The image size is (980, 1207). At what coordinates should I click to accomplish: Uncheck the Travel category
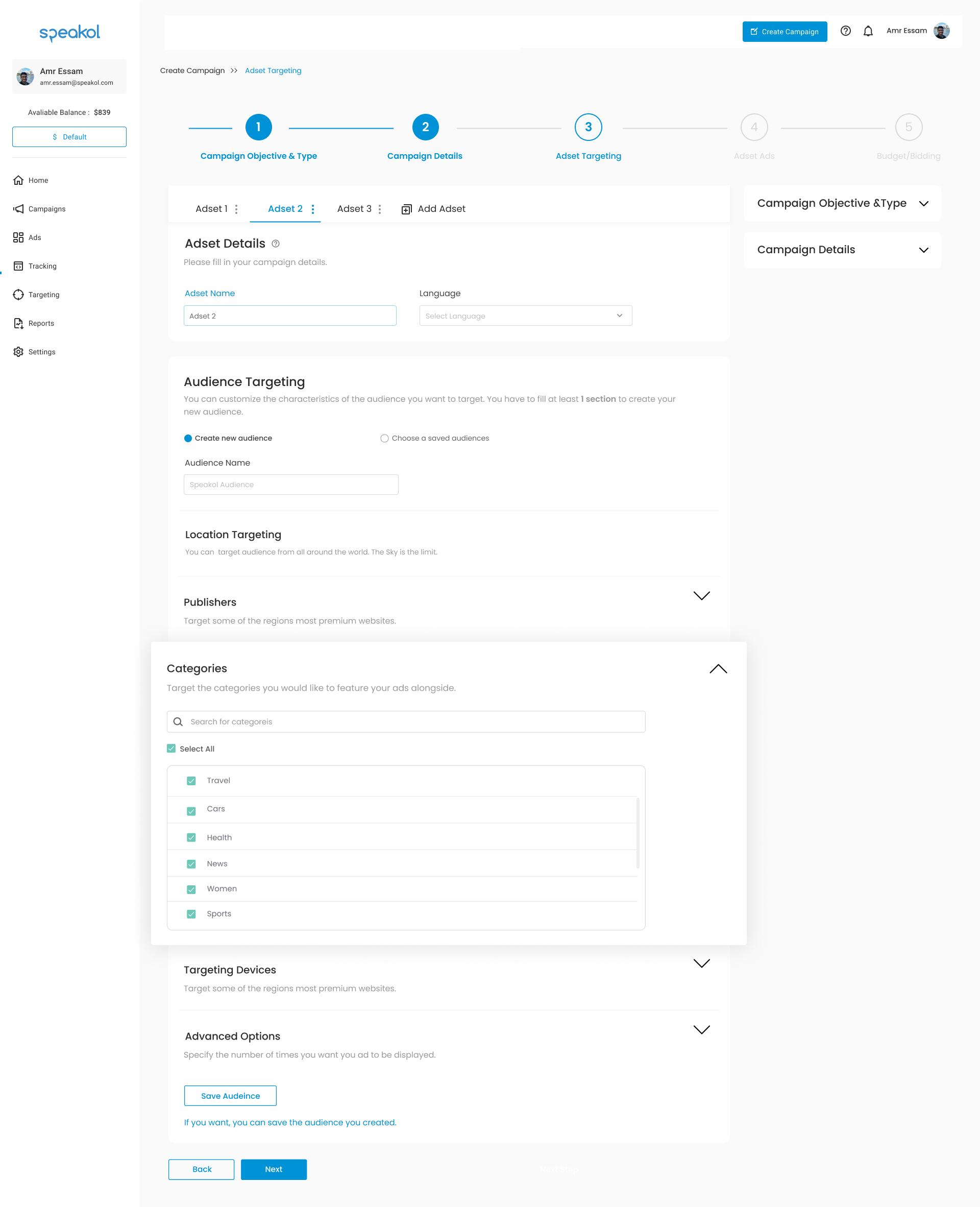[191, 781]
